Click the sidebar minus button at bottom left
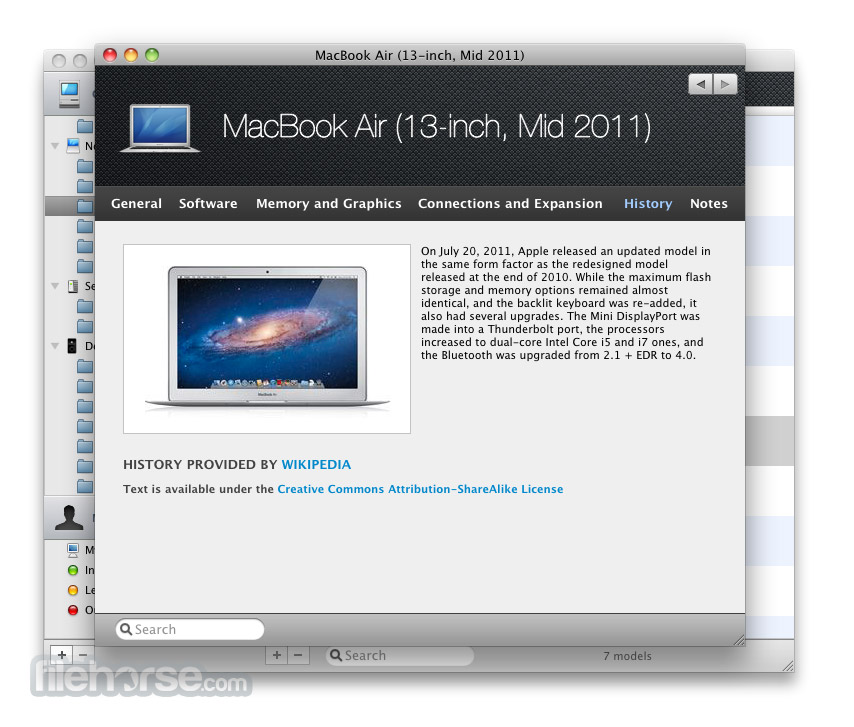854x727 pixels. tap(83, 655)
